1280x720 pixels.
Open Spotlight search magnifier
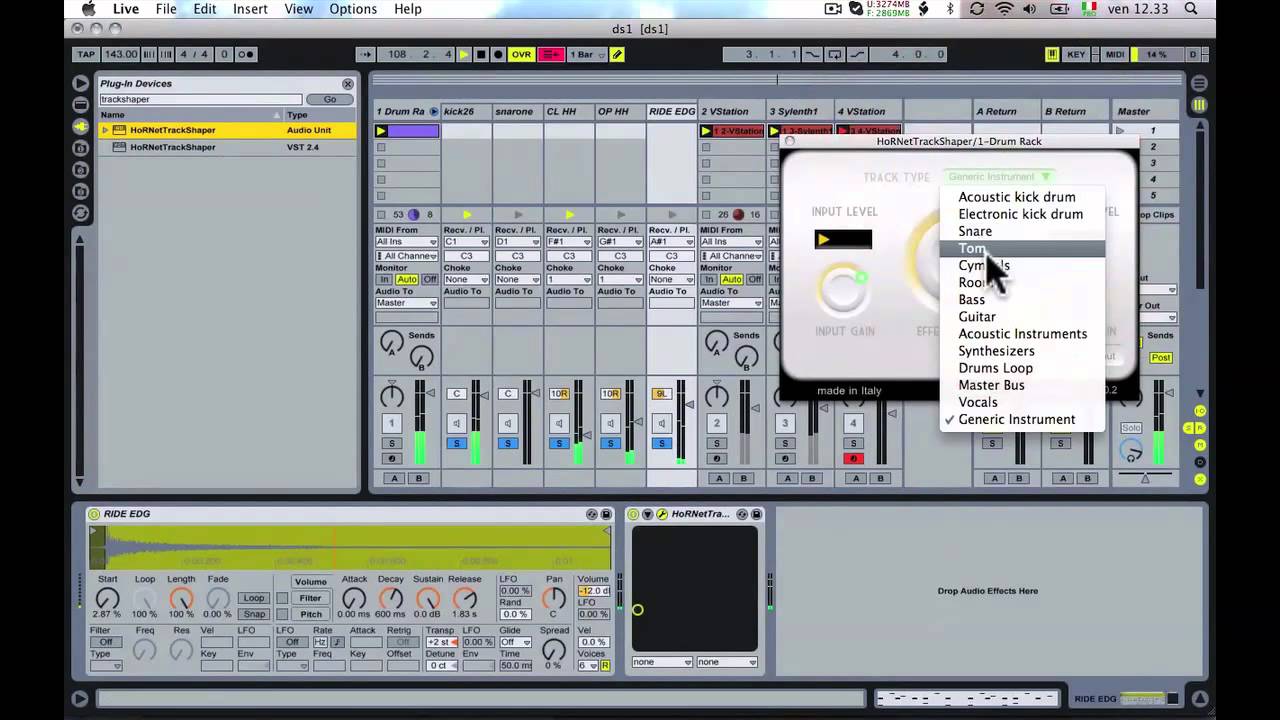pyautogui.click(x=1191, y=9)
